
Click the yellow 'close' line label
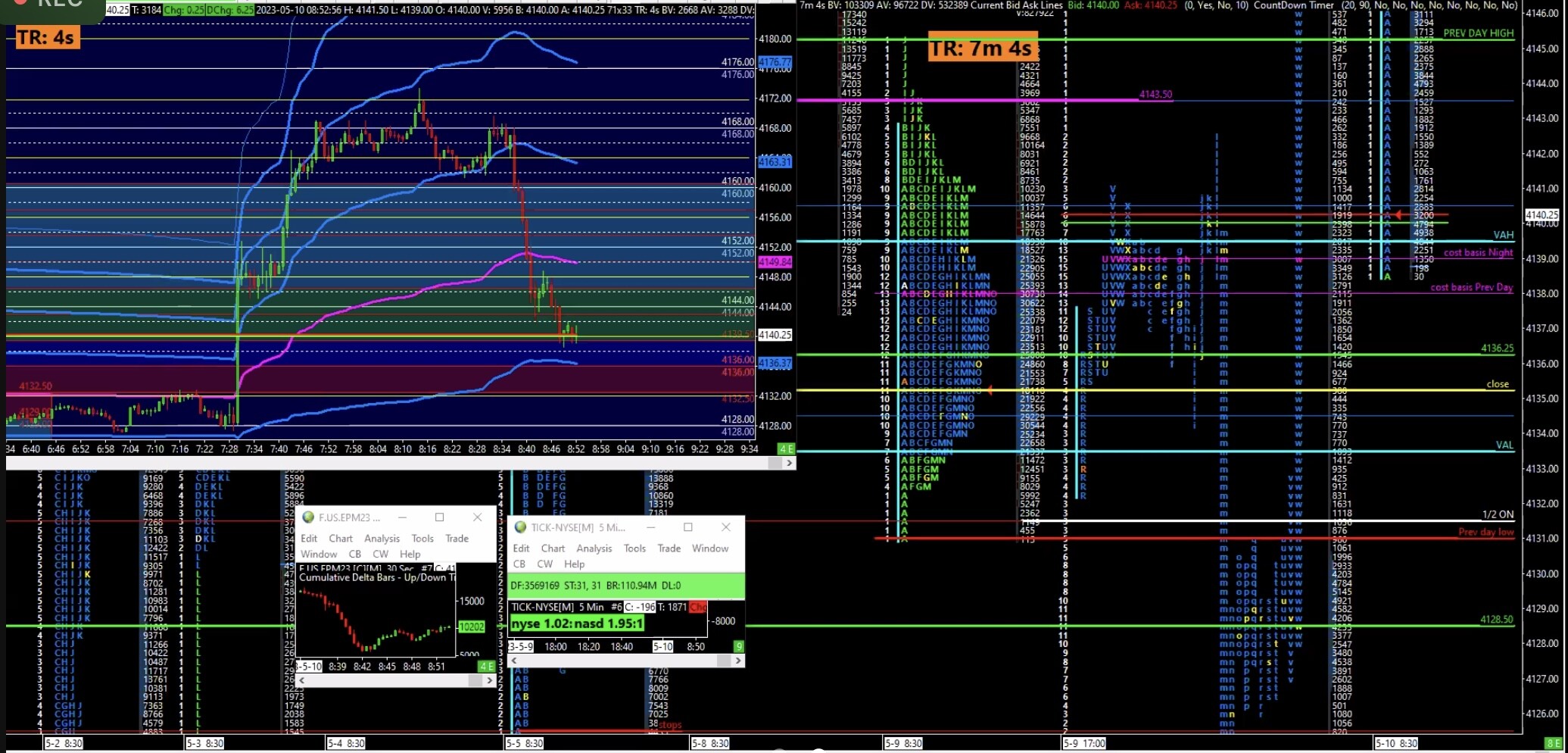[1498, 384]
